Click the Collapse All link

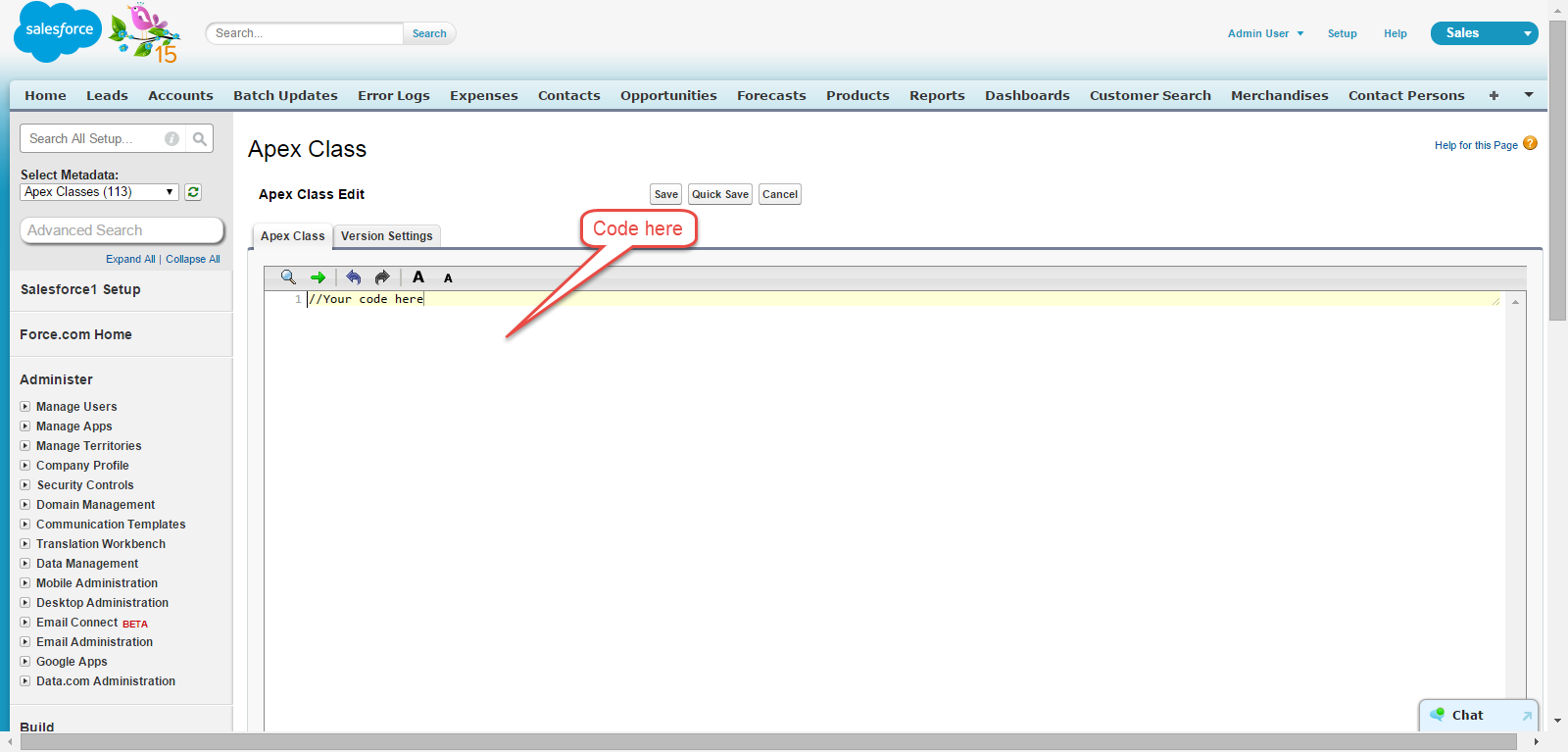[x=193, y=259]
